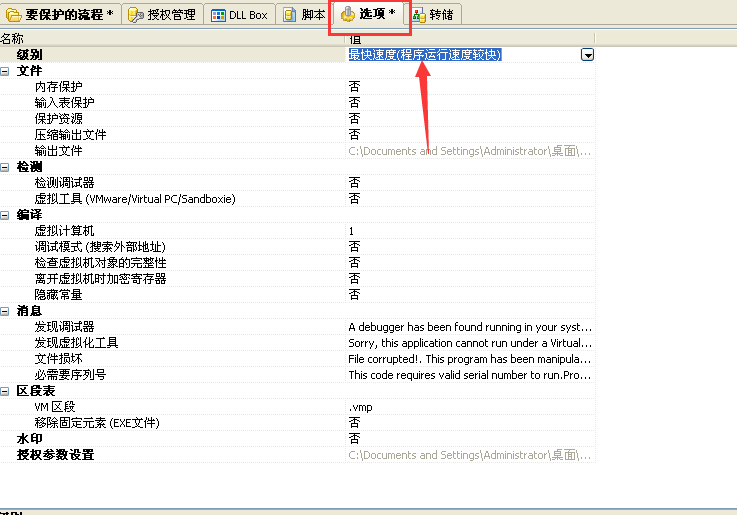Toggle the 隐藏常量 value 否
Viewport: 737px width, 515px height.
click(x=354, y=295)
